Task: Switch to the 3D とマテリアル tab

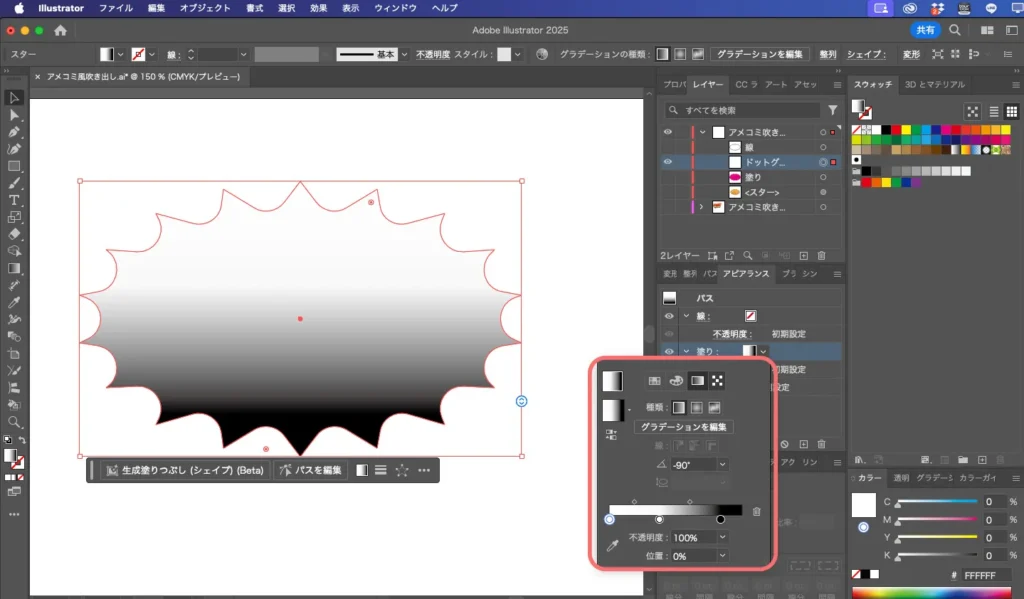Action: pos(934,85)
